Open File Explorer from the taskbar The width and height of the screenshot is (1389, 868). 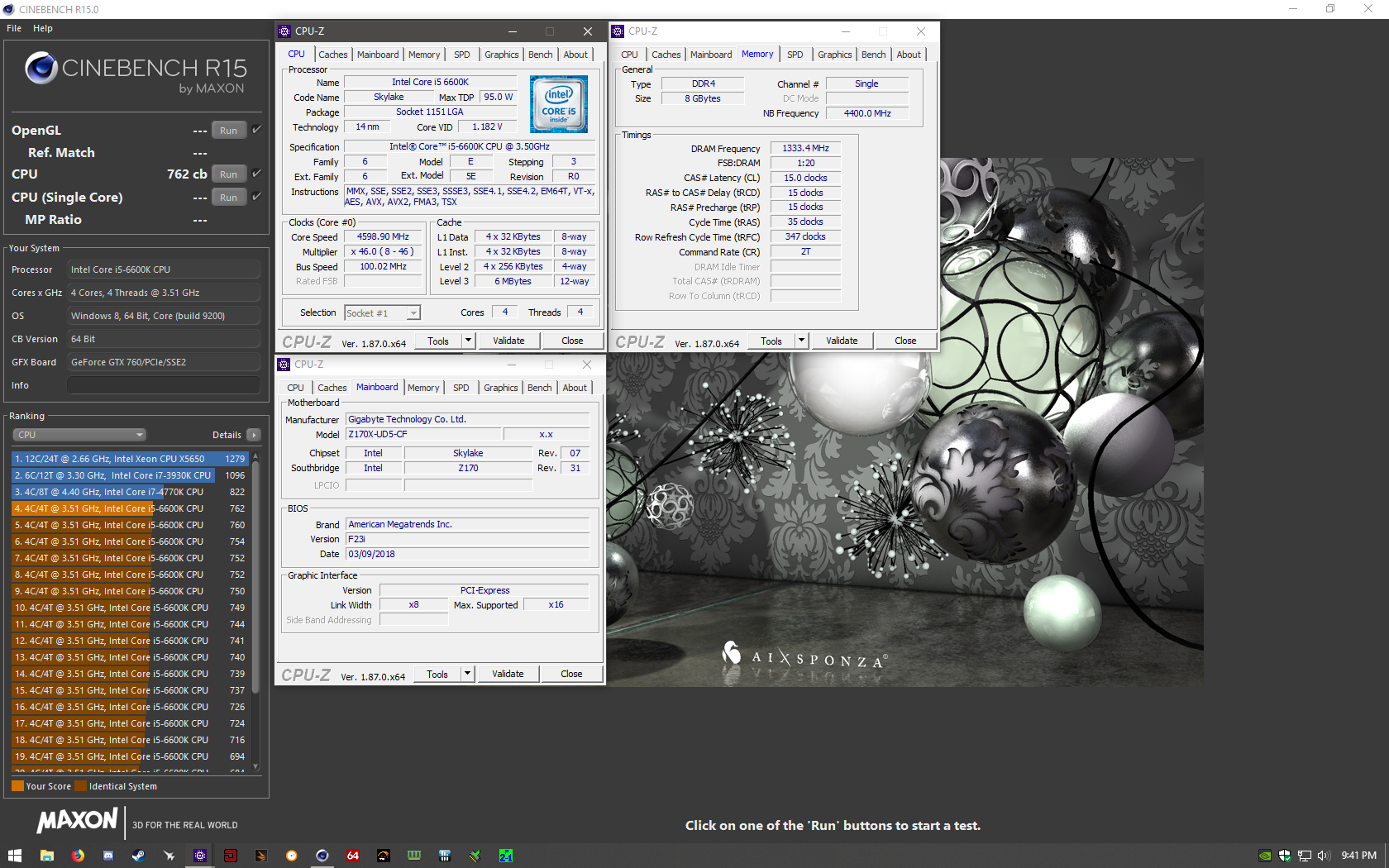47,856
